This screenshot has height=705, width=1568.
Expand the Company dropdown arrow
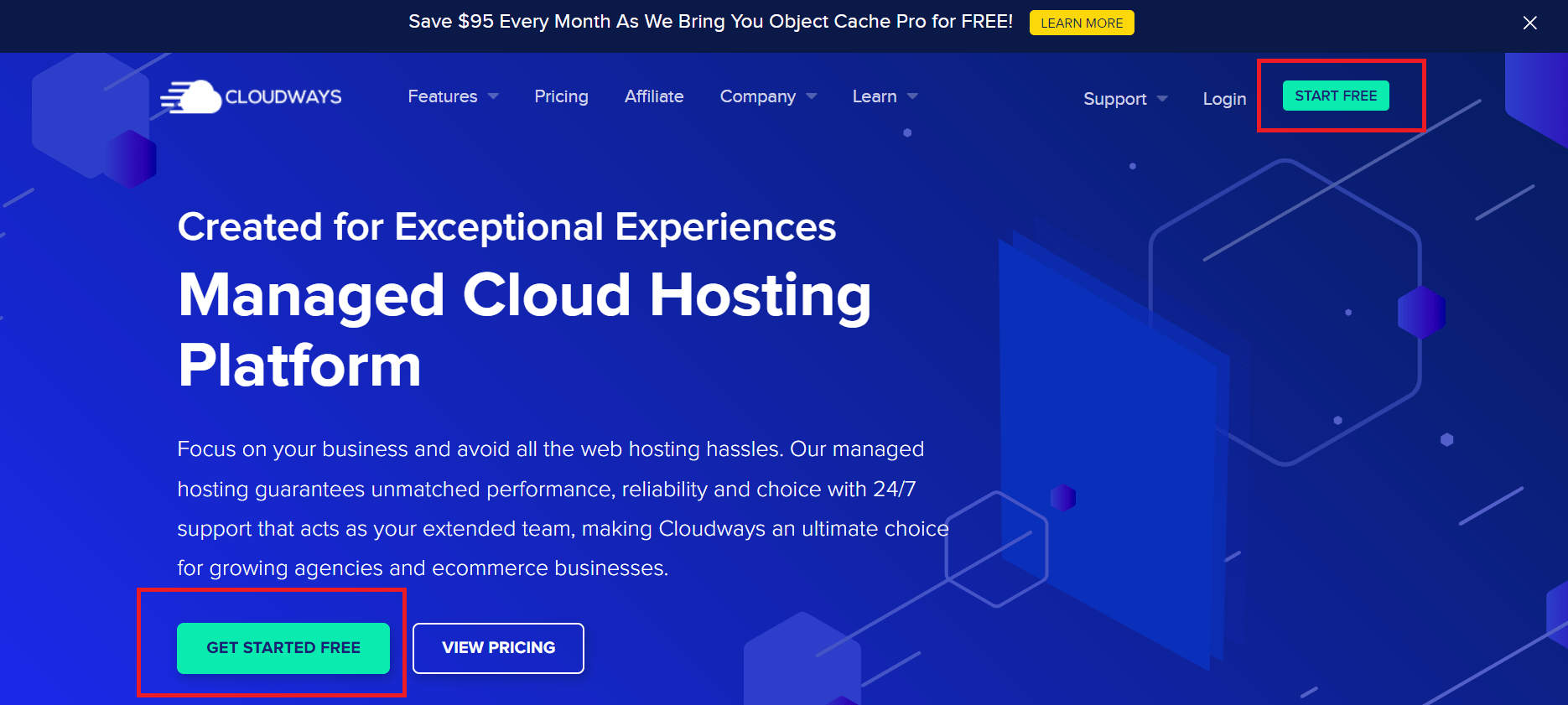point(812,96)
